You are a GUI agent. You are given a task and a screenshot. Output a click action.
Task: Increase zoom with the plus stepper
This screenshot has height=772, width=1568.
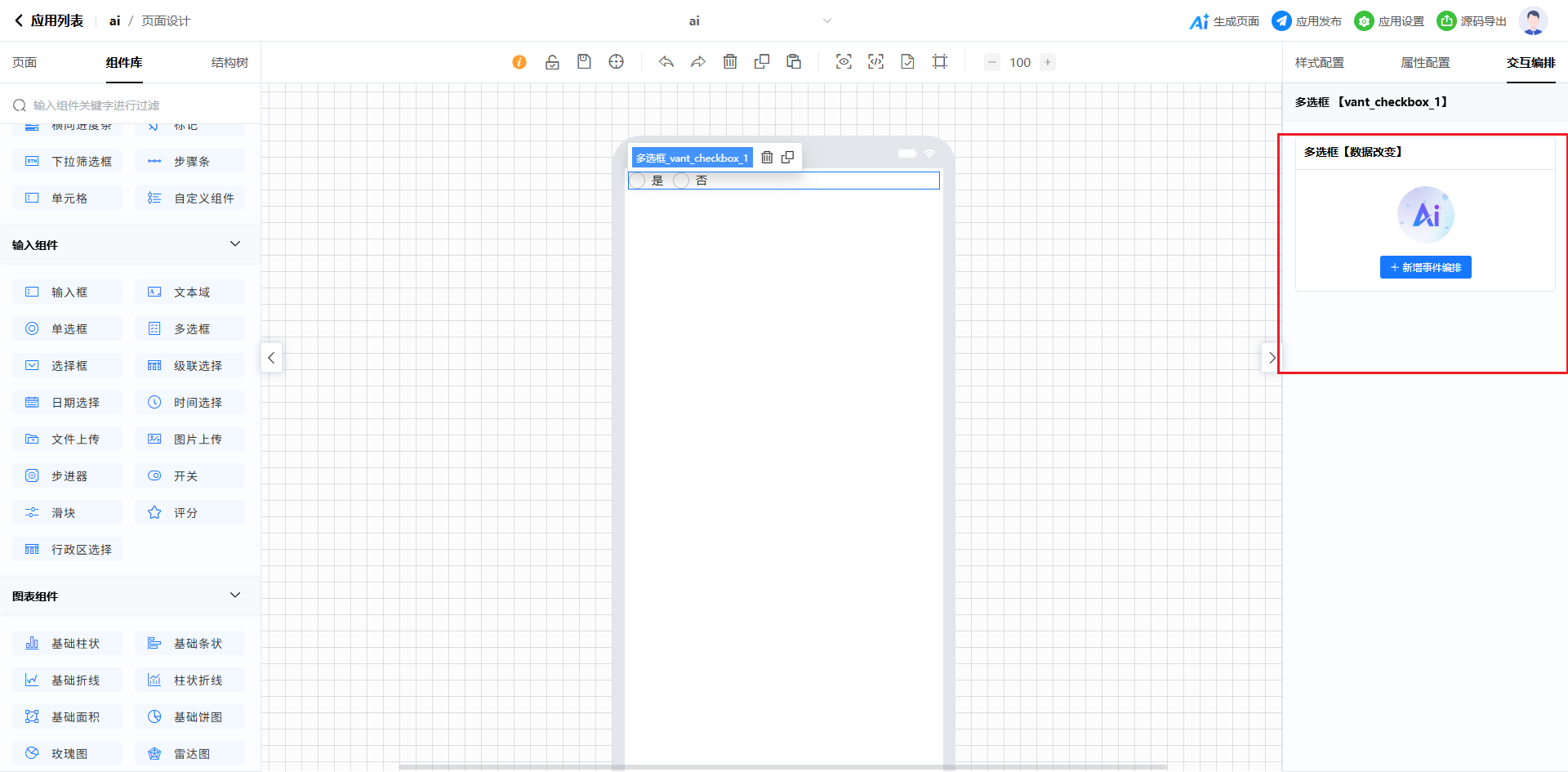[1048, 62]
